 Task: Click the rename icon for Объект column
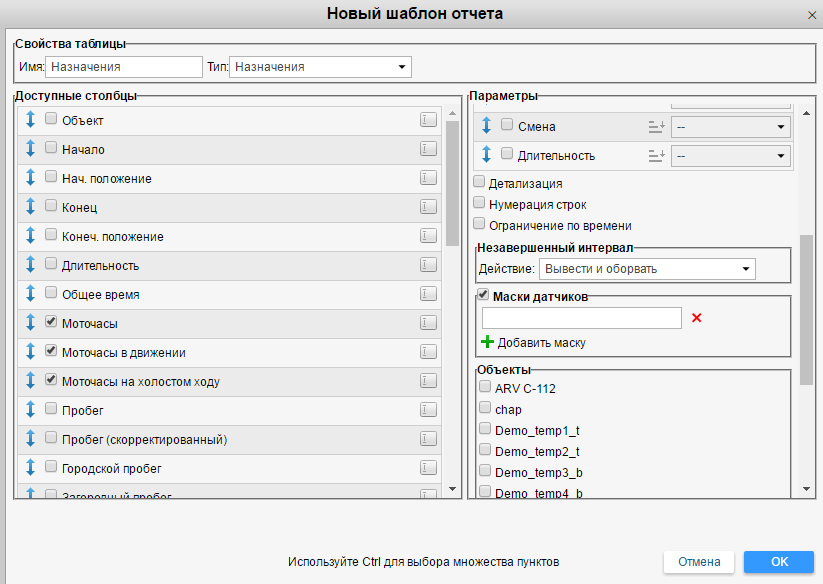coord(428,120)
